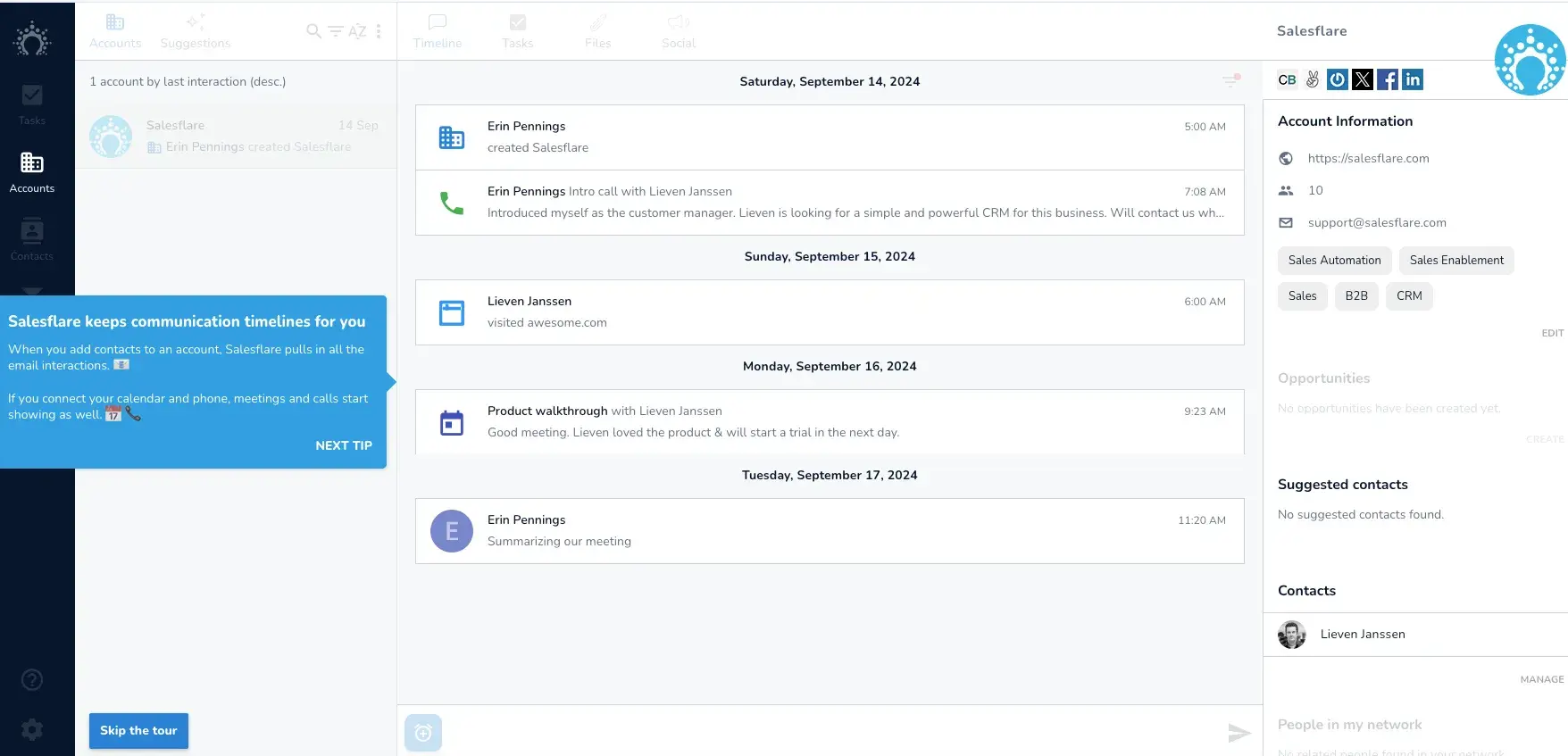This screenshot has height=756, width=1568.
Task: Click the Skip the tour button
Action: coord(138,731)
